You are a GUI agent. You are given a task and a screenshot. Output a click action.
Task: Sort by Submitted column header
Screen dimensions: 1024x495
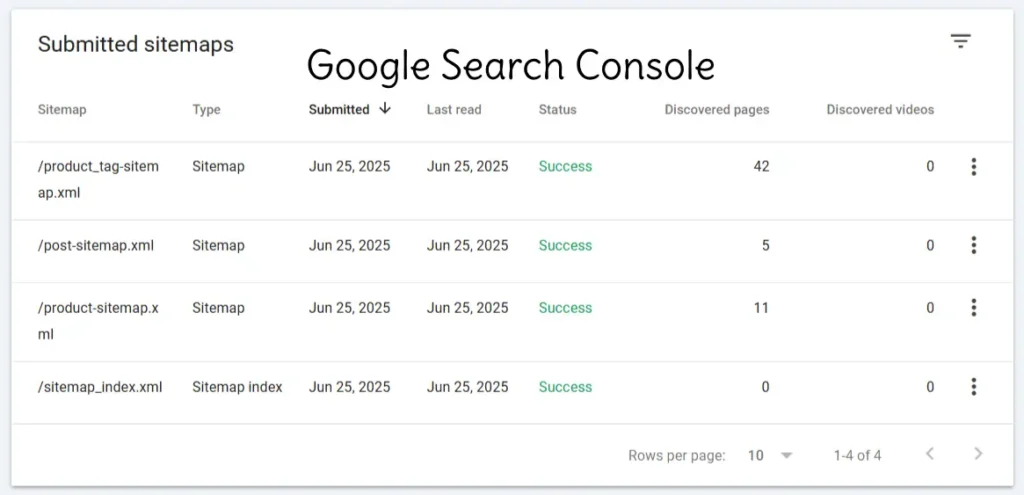tap(339, 110)
